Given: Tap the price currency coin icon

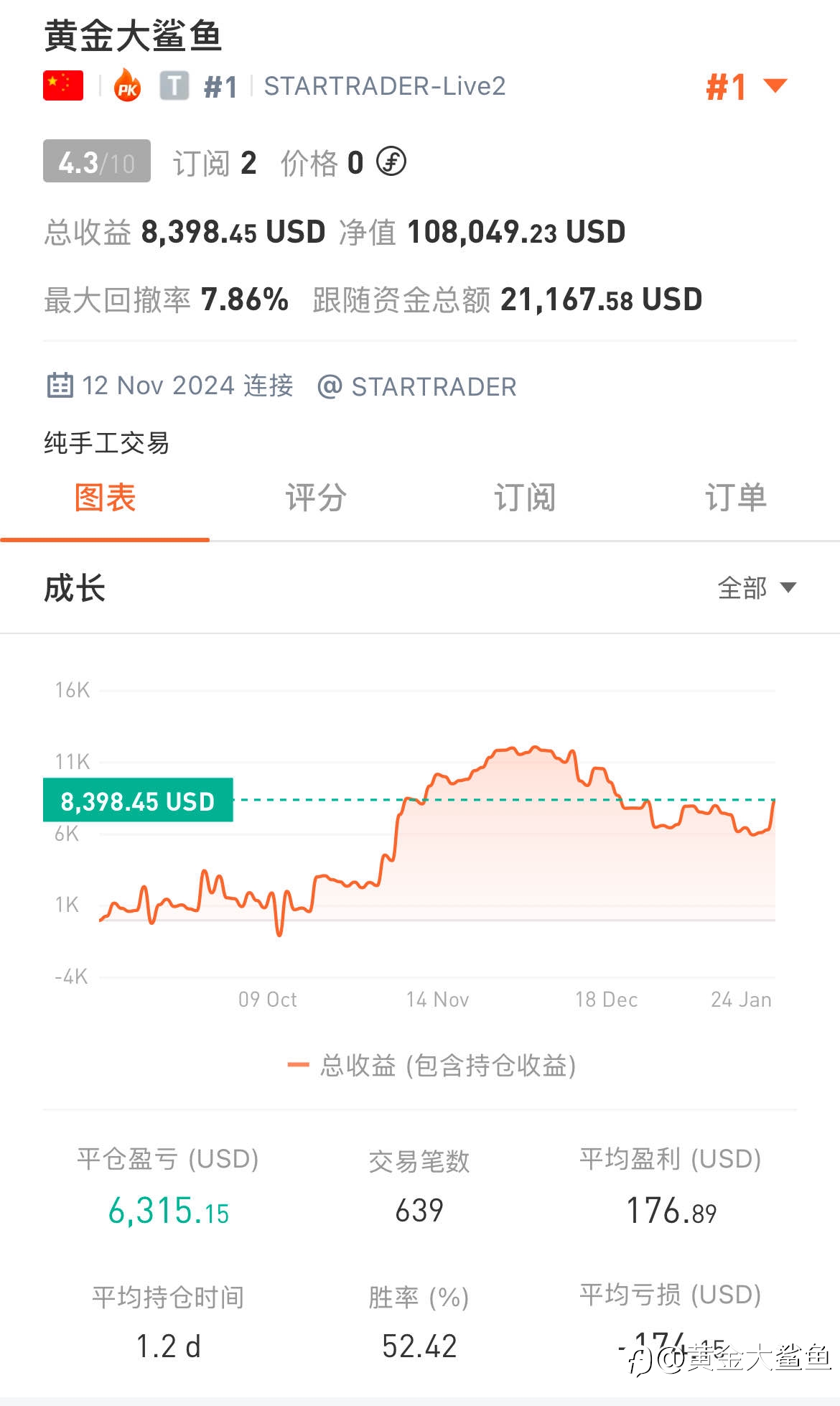Looking at the screenshot, I should point(391,162).
